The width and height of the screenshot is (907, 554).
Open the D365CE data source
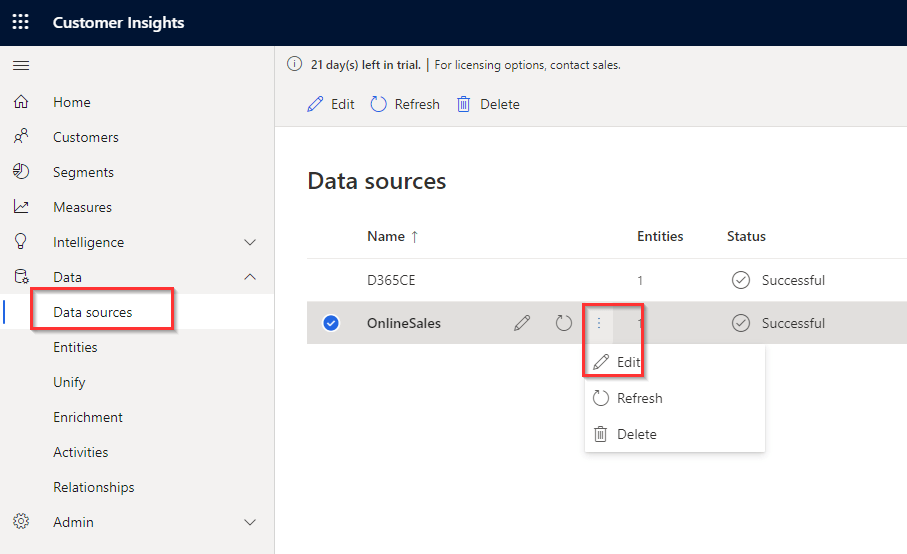(391, 280)
